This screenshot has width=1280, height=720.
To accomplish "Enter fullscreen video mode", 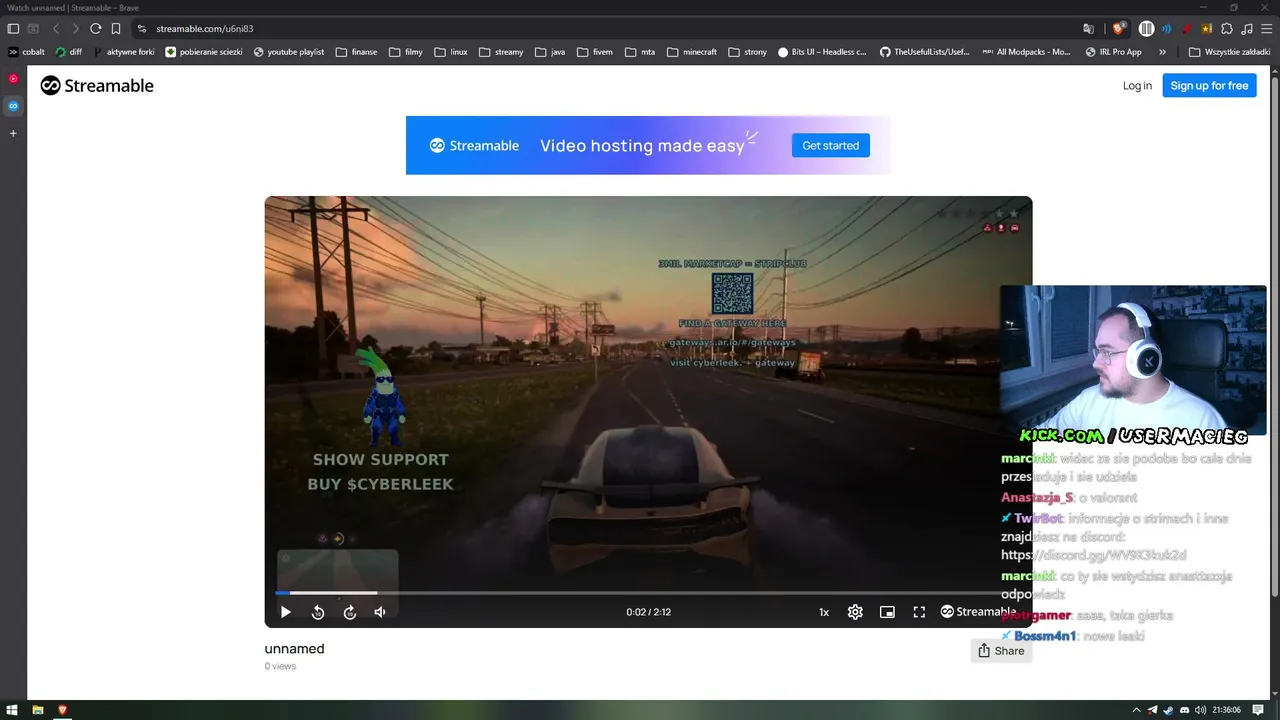I will pos(919,612).
